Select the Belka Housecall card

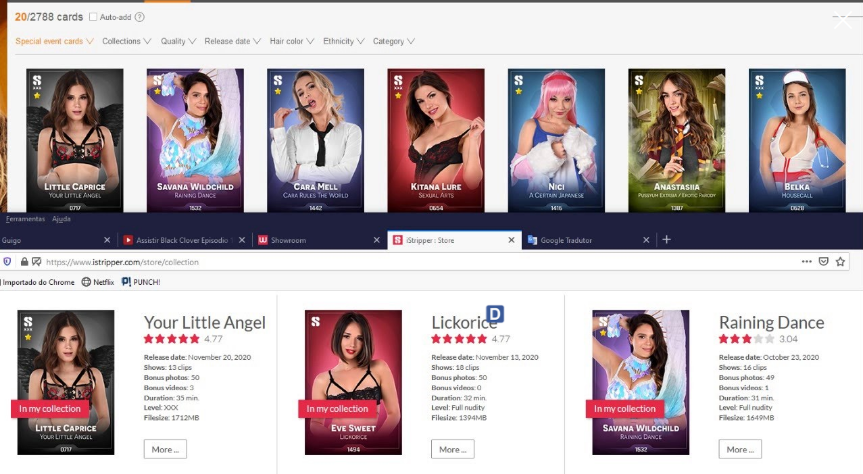(797, 140)
